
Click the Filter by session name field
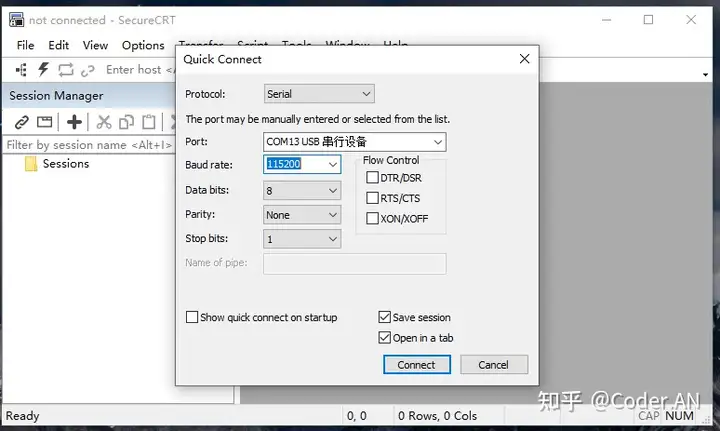coord(89,145)
